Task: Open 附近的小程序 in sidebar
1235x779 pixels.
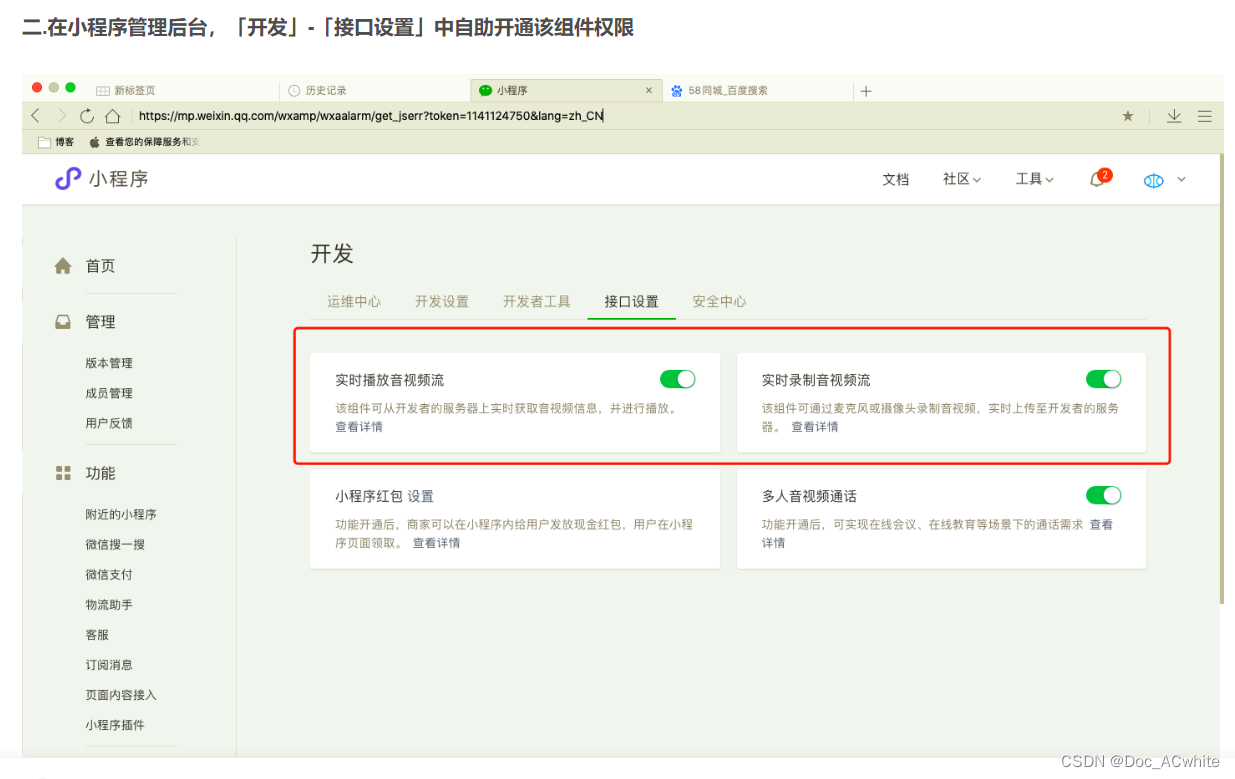Action: click(121, 514)
